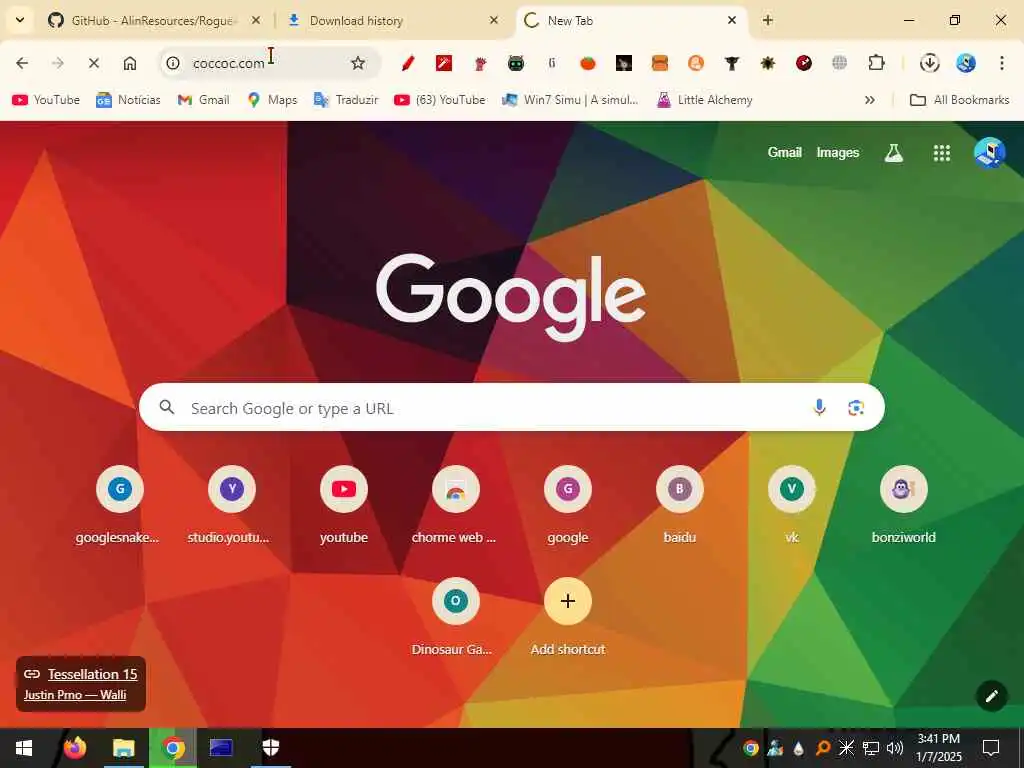Open the Extensions puzzle piece menu
Image resolution: width=1024 pixels, height=768 pixels.
pos(876,63)
